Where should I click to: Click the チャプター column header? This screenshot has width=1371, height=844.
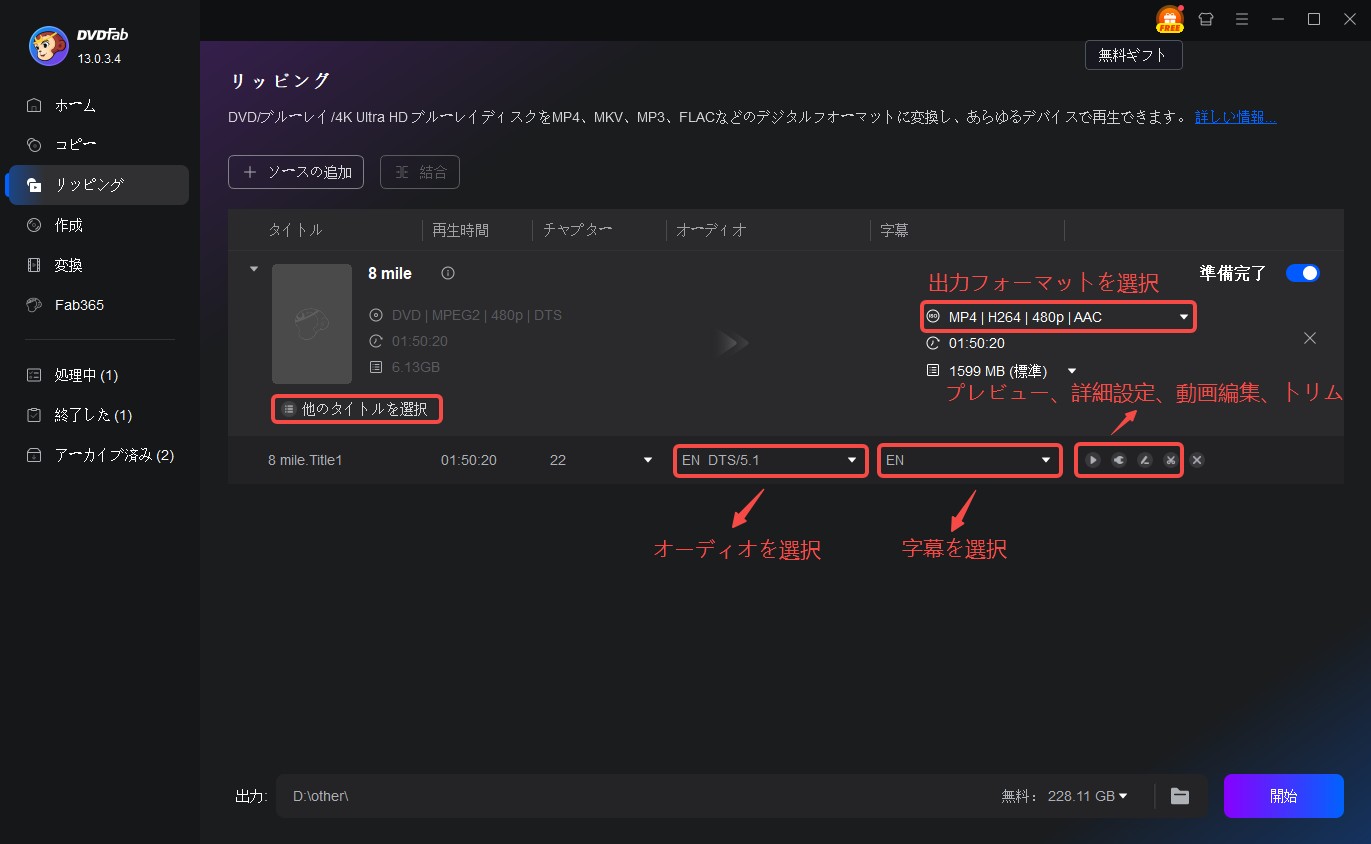click(577, 230)
